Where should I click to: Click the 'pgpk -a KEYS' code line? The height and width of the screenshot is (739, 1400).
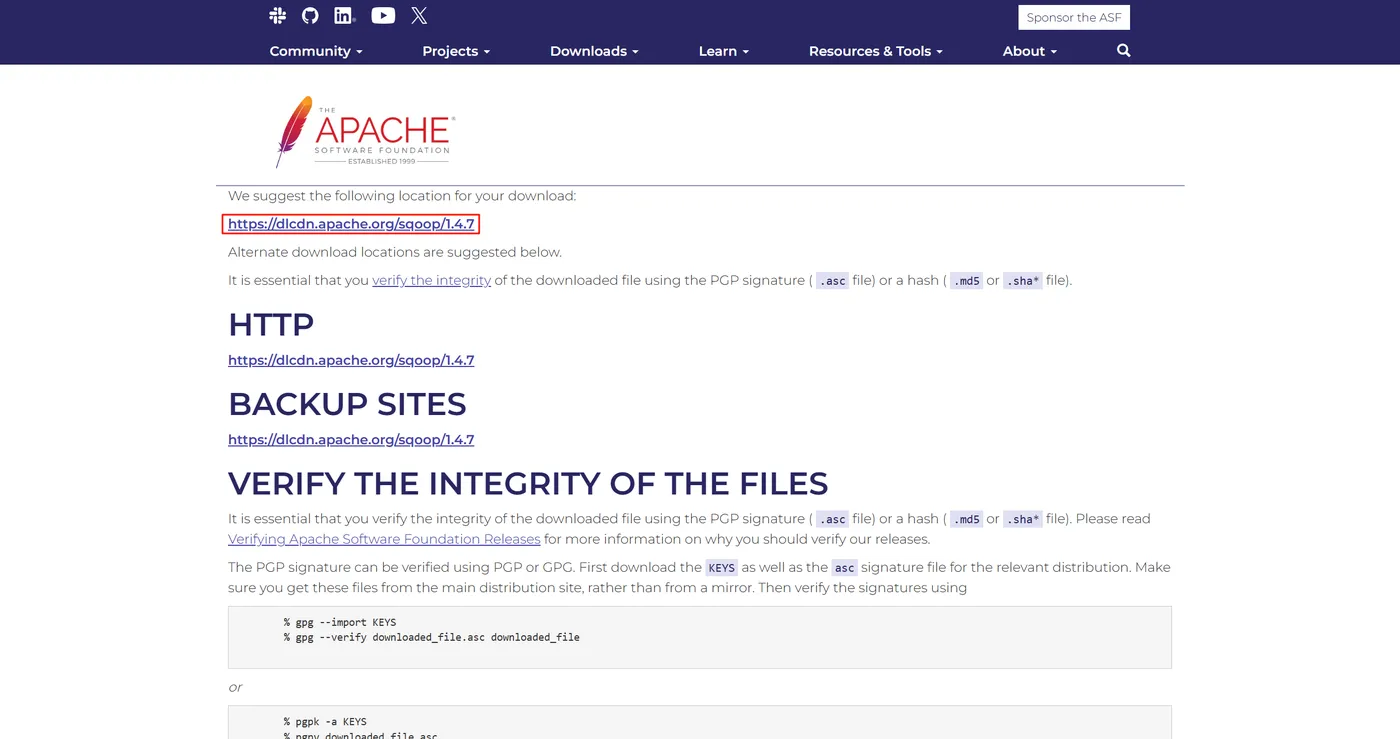[325, 721]
